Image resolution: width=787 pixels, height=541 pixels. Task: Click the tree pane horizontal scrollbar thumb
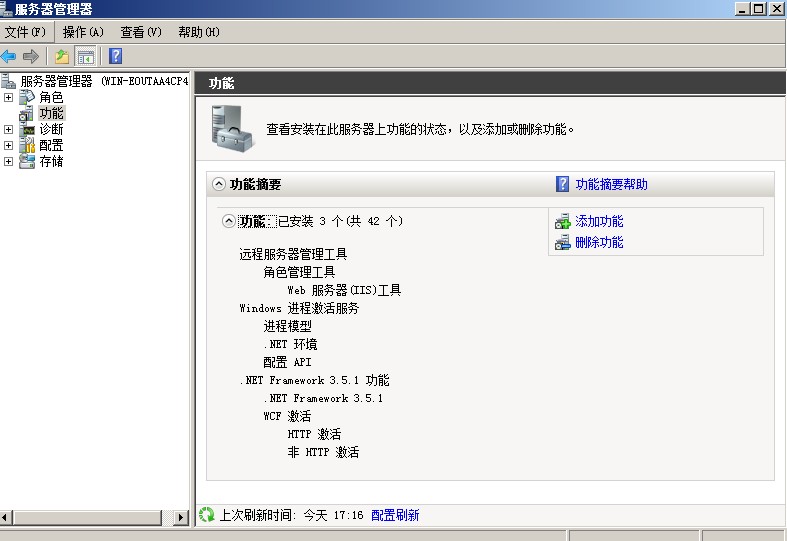point(87,517)
